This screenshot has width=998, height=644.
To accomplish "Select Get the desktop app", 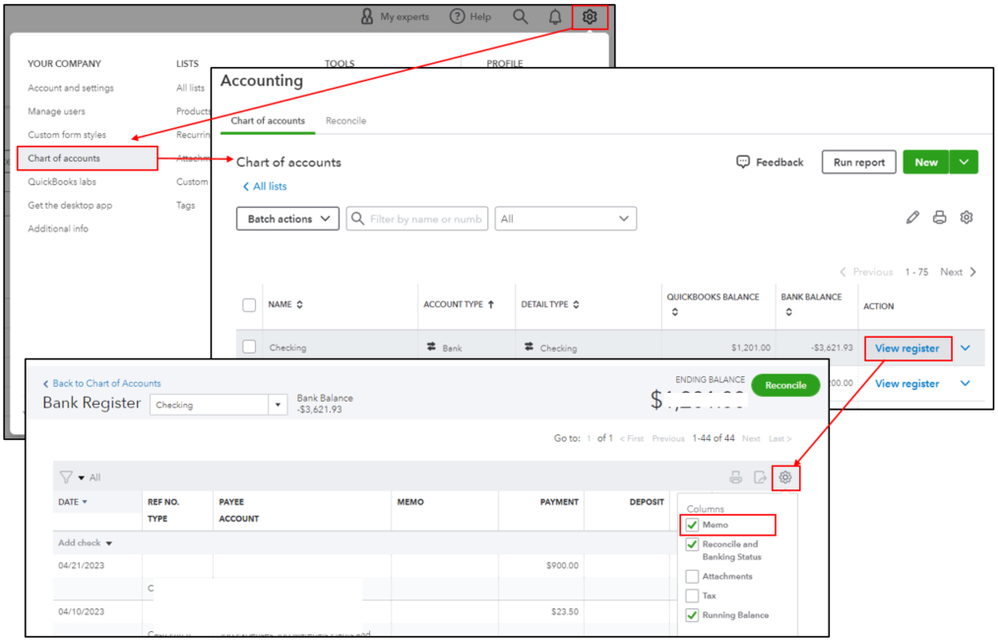I will click(x=70, y=206).
